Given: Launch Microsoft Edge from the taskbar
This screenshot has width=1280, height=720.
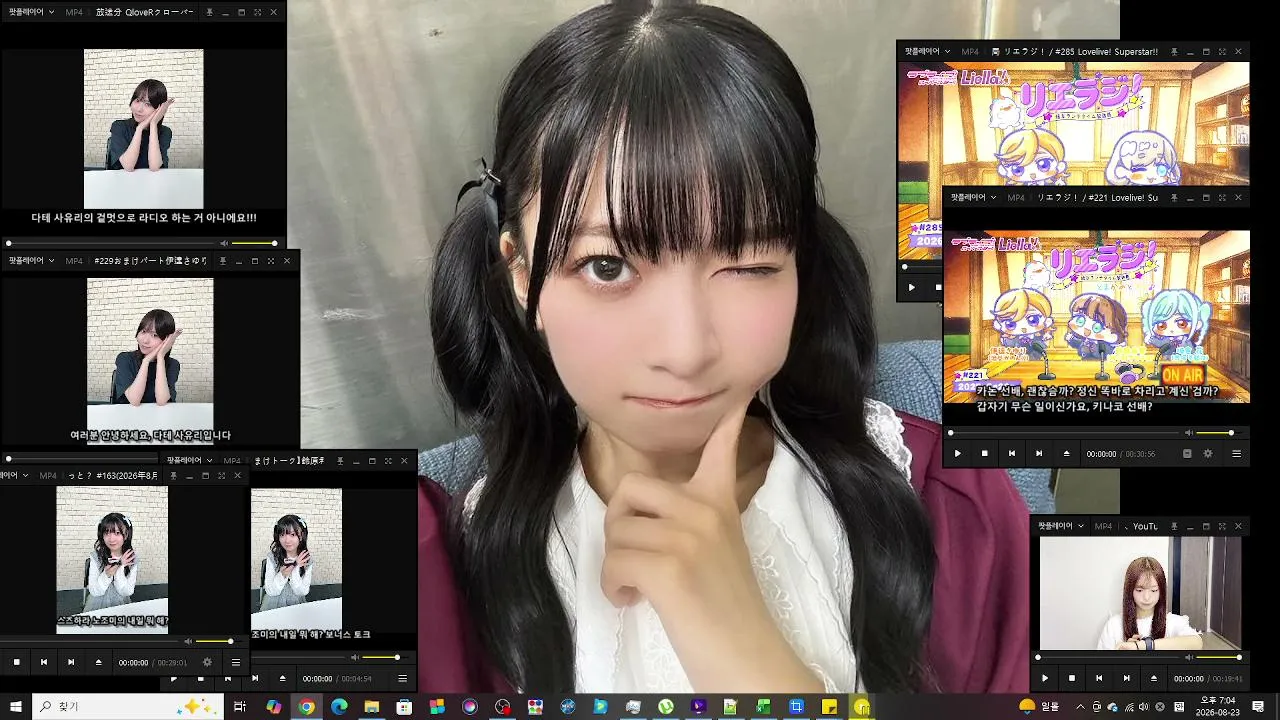Looking at the screenshot, I should click(x=339, y=707).
